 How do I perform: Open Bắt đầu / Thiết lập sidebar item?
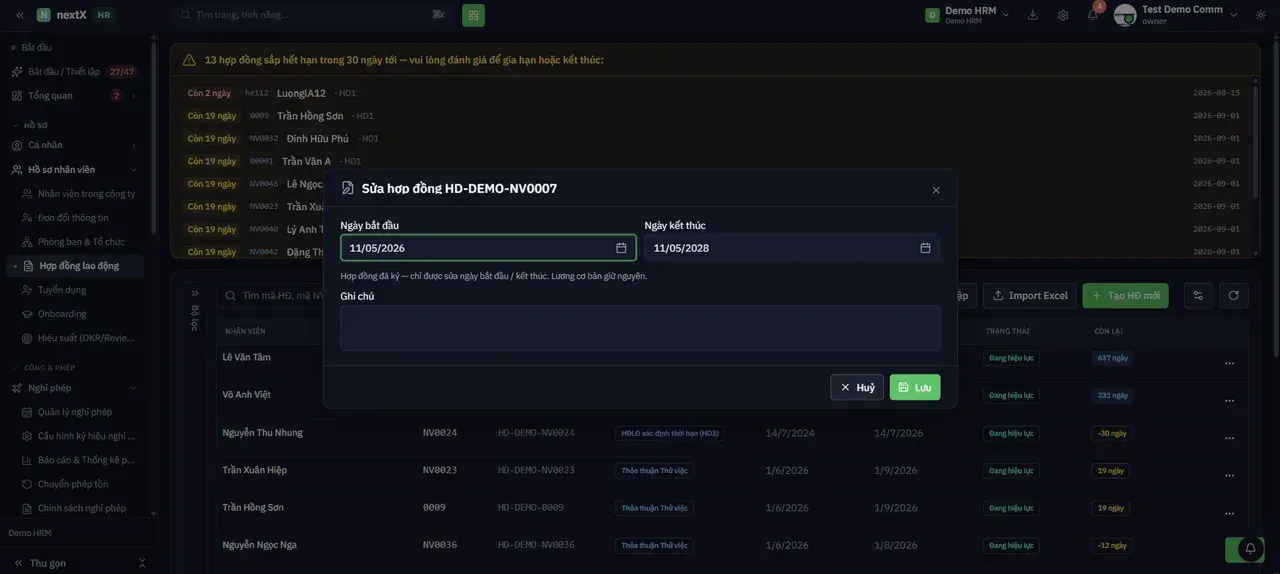(73, 72)
